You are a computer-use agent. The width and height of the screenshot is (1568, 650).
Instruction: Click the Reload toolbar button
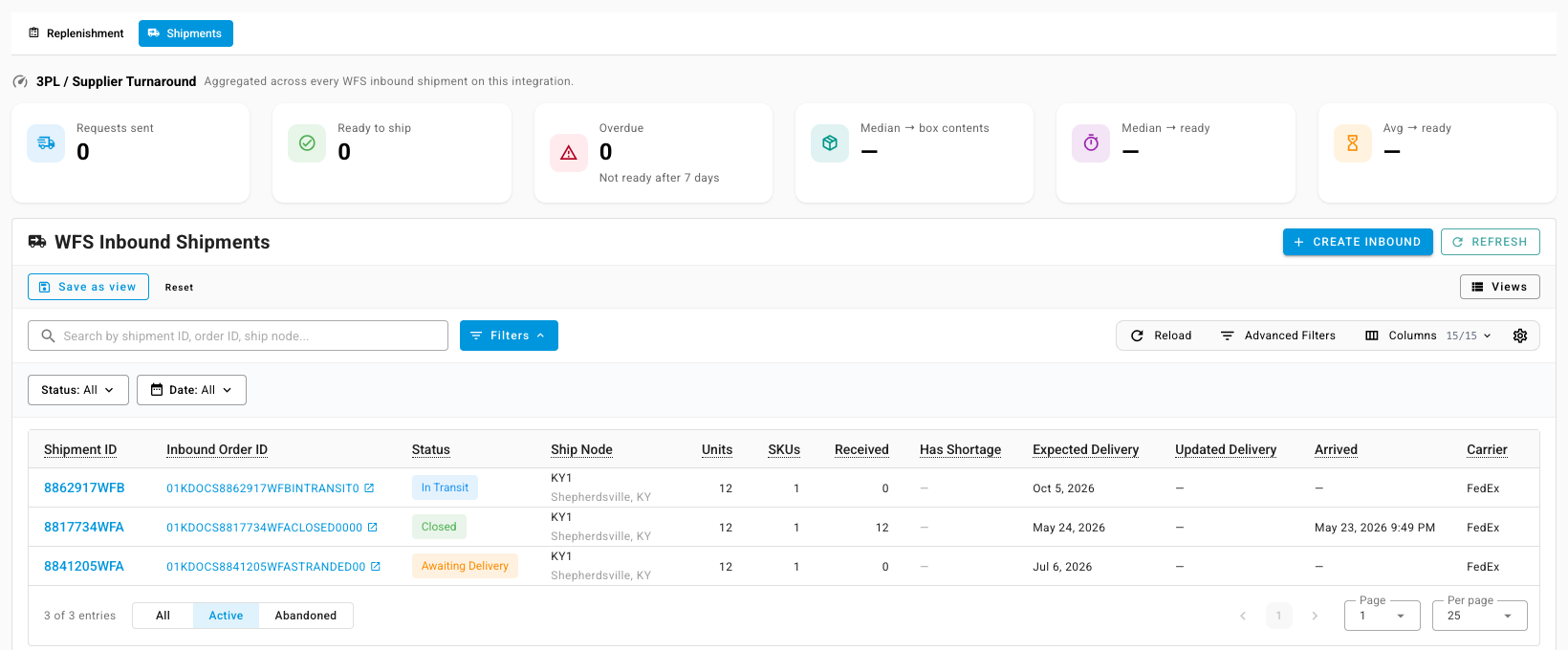pos(1162,336)
